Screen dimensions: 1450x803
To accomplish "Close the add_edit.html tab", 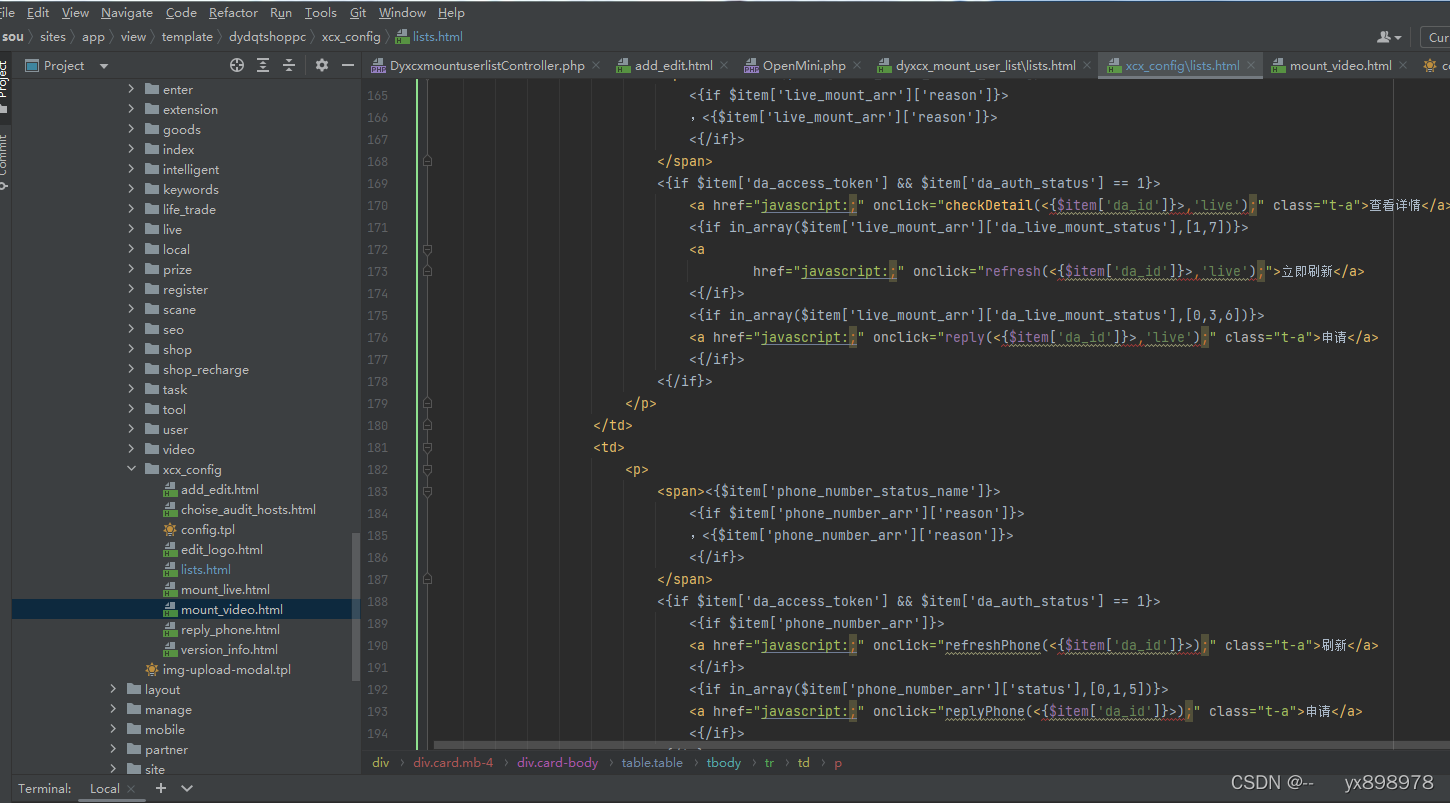I will pos(725,66).
